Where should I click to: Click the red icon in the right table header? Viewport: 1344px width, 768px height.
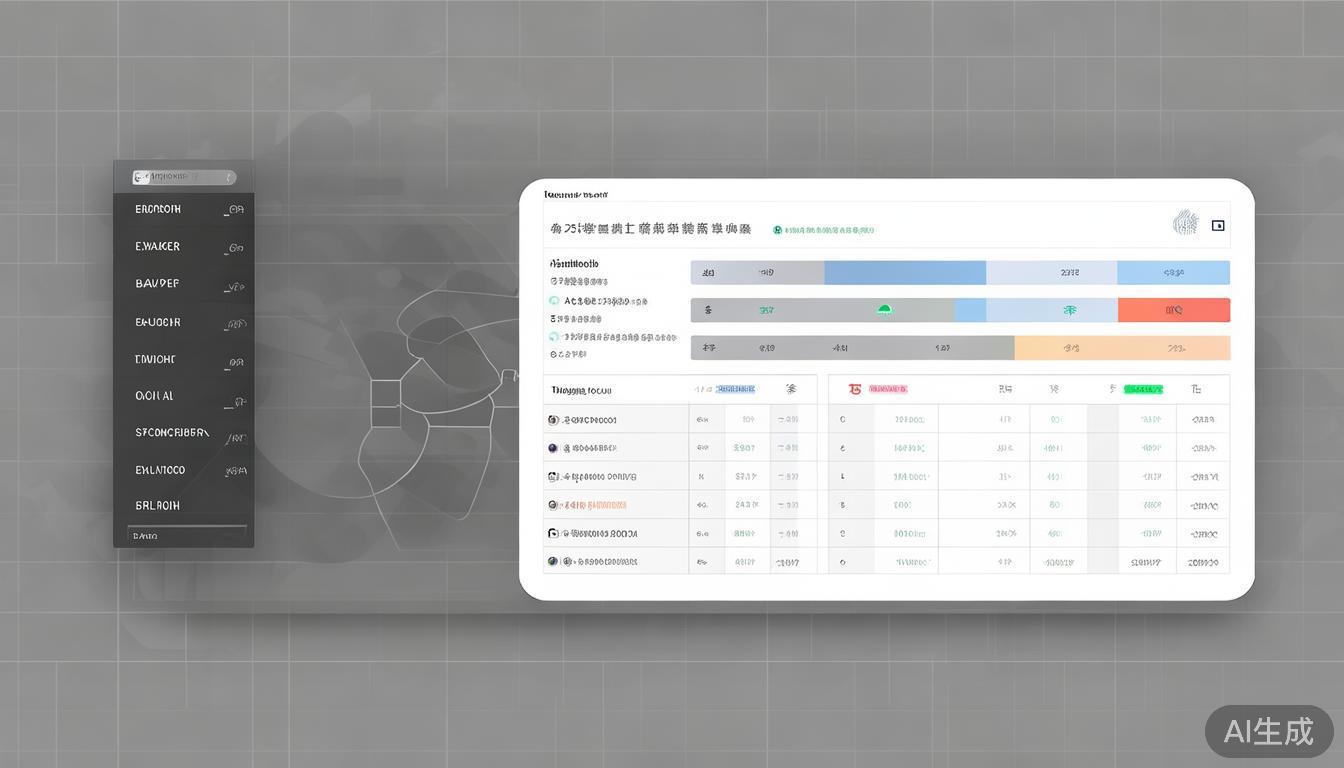tap(854, 389)
